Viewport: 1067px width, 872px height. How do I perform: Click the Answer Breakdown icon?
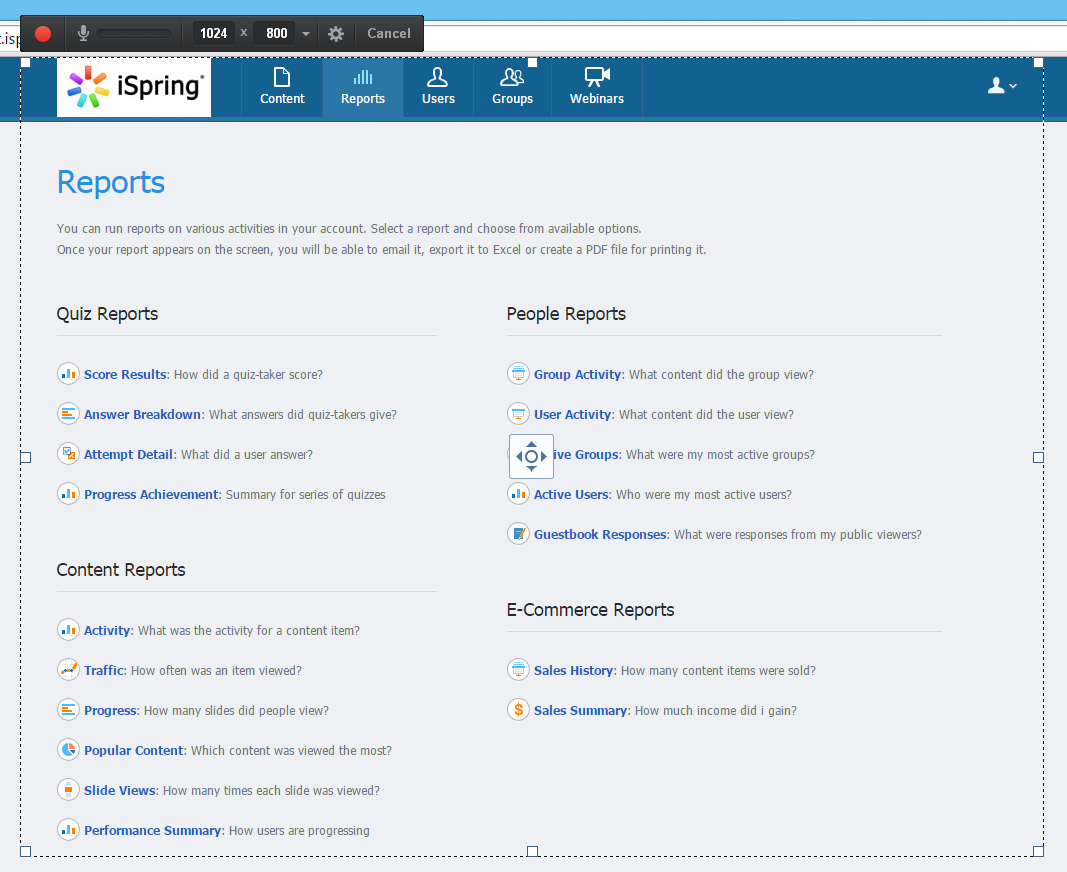pos(68,414)
